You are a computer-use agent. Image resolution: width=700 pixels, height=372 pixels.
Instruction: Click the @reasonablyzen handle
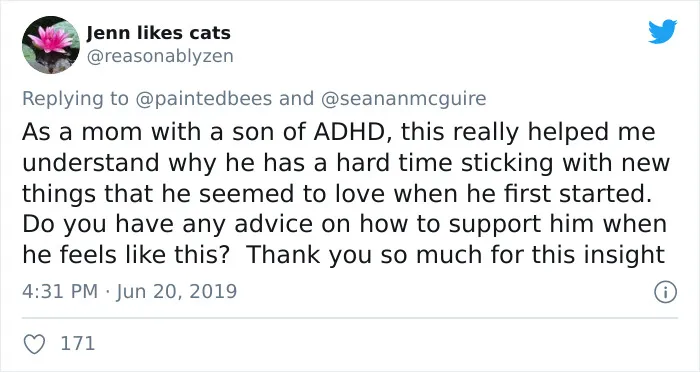click(x=160, y=56)
